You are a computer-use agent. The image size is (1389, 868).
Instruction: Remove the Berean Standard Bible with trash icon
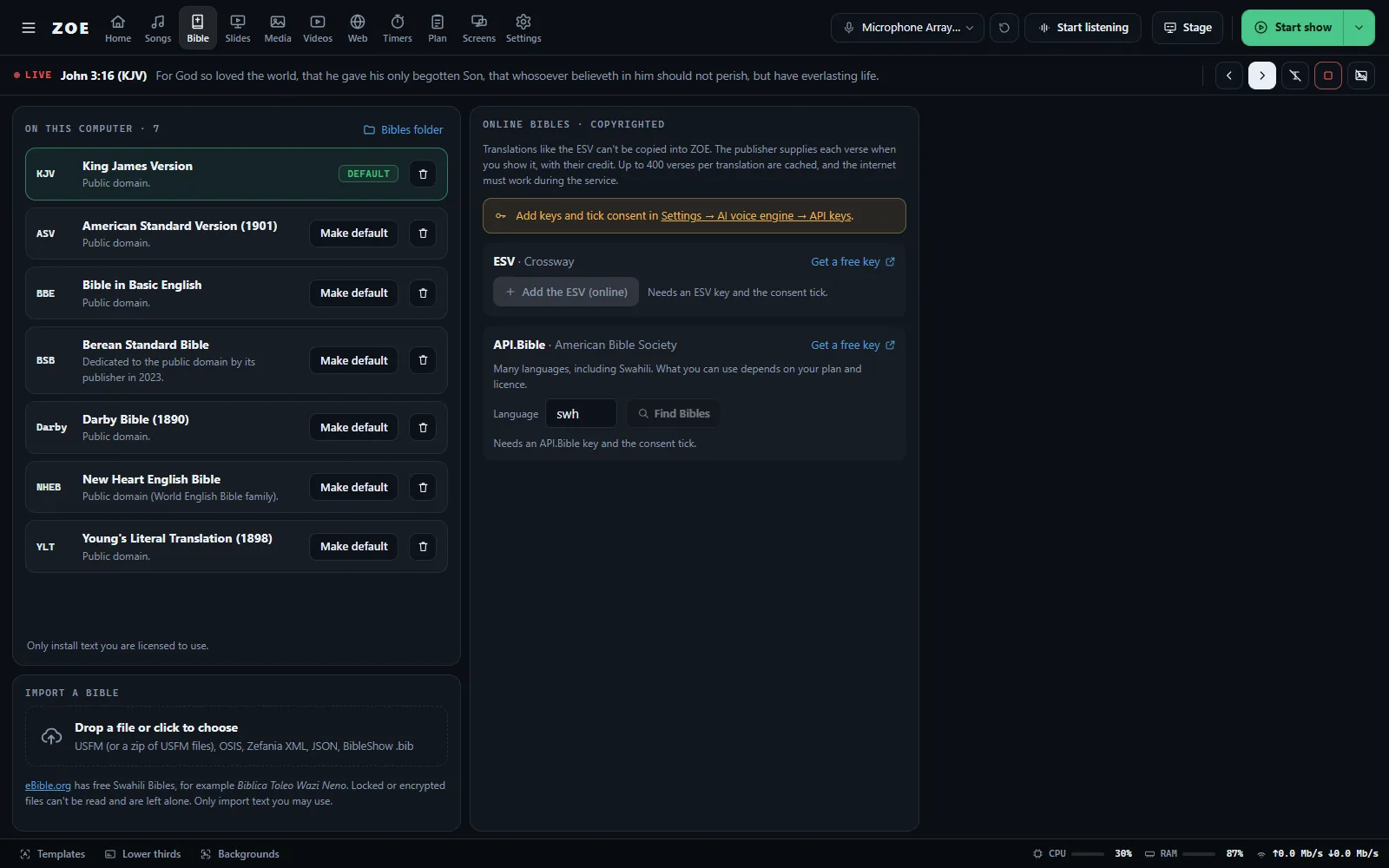click(423, 360)
